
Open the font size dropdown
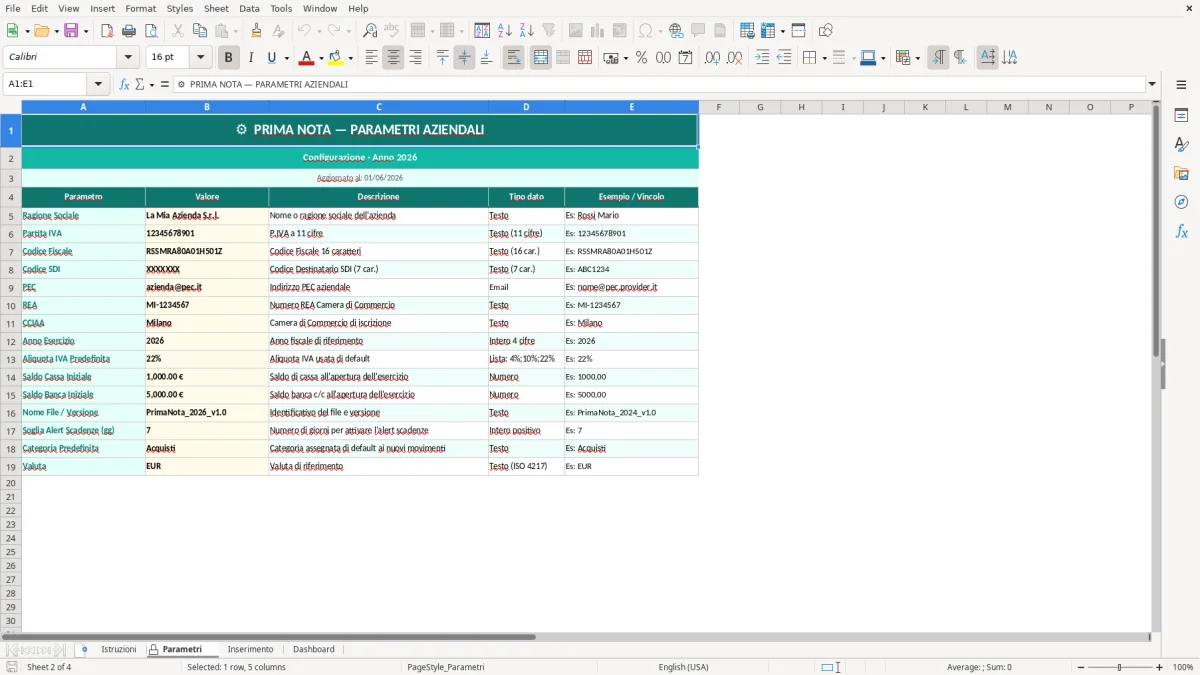coord(201,58)
